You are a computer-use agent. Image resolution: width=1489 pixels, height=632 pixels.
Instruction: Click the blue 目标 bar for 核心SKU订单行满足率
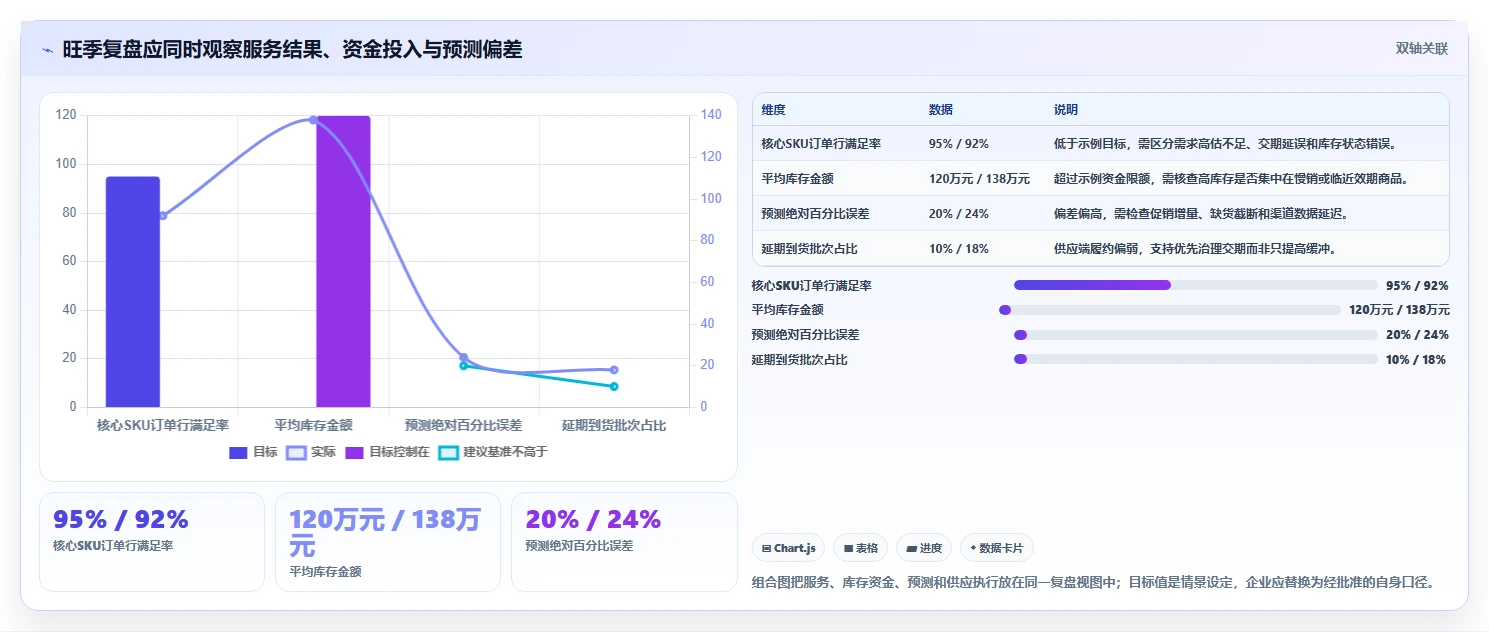click(x=133, y=292)
